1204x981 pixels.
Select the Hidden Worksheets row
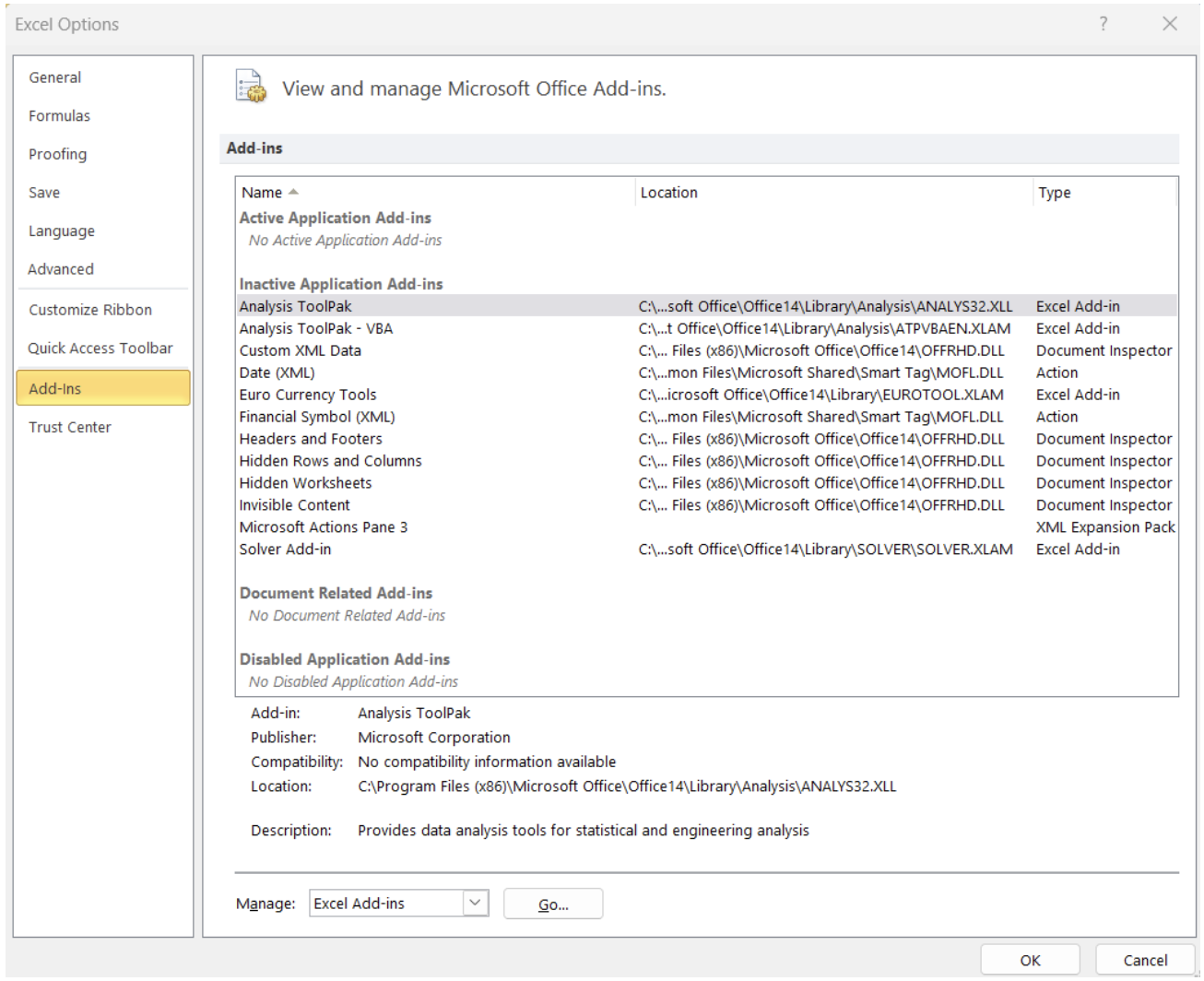tap(707, 483)
